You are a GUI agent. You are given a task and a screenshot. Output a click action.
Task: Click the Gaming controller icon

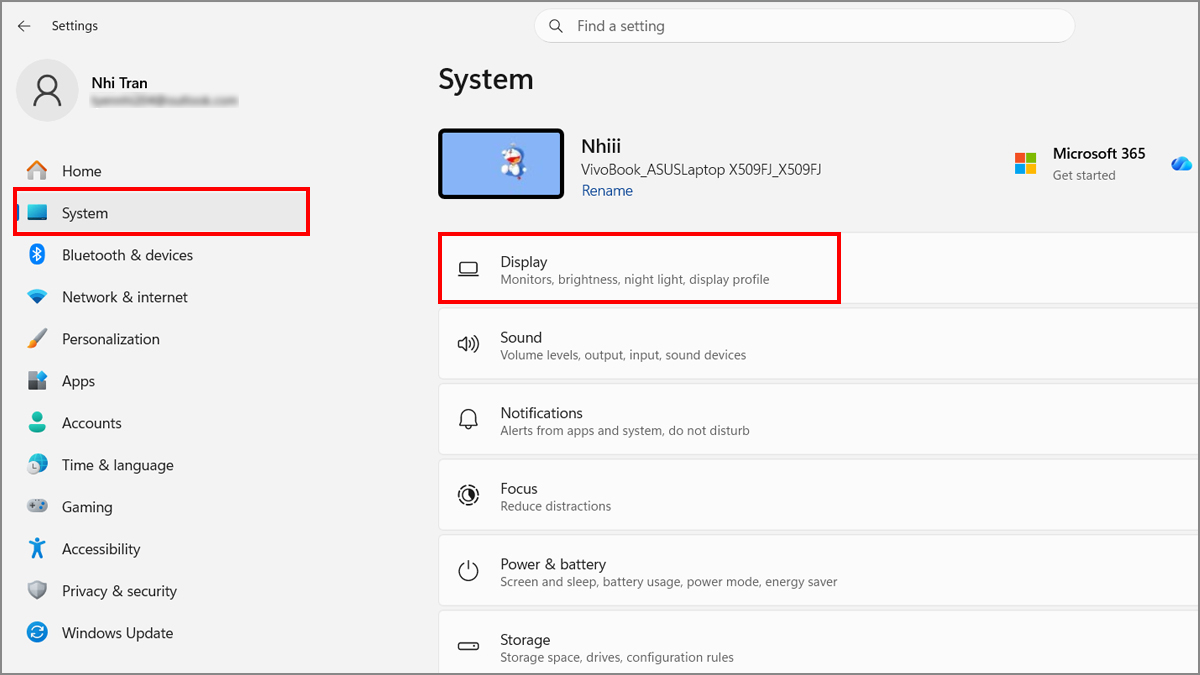pos(37,507)
